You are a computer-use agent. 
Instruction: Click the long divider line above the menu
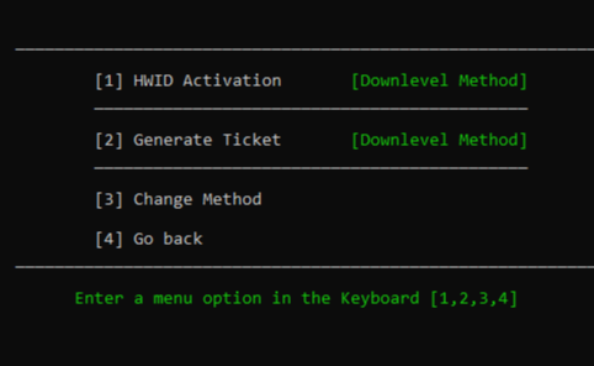(305, 49)
